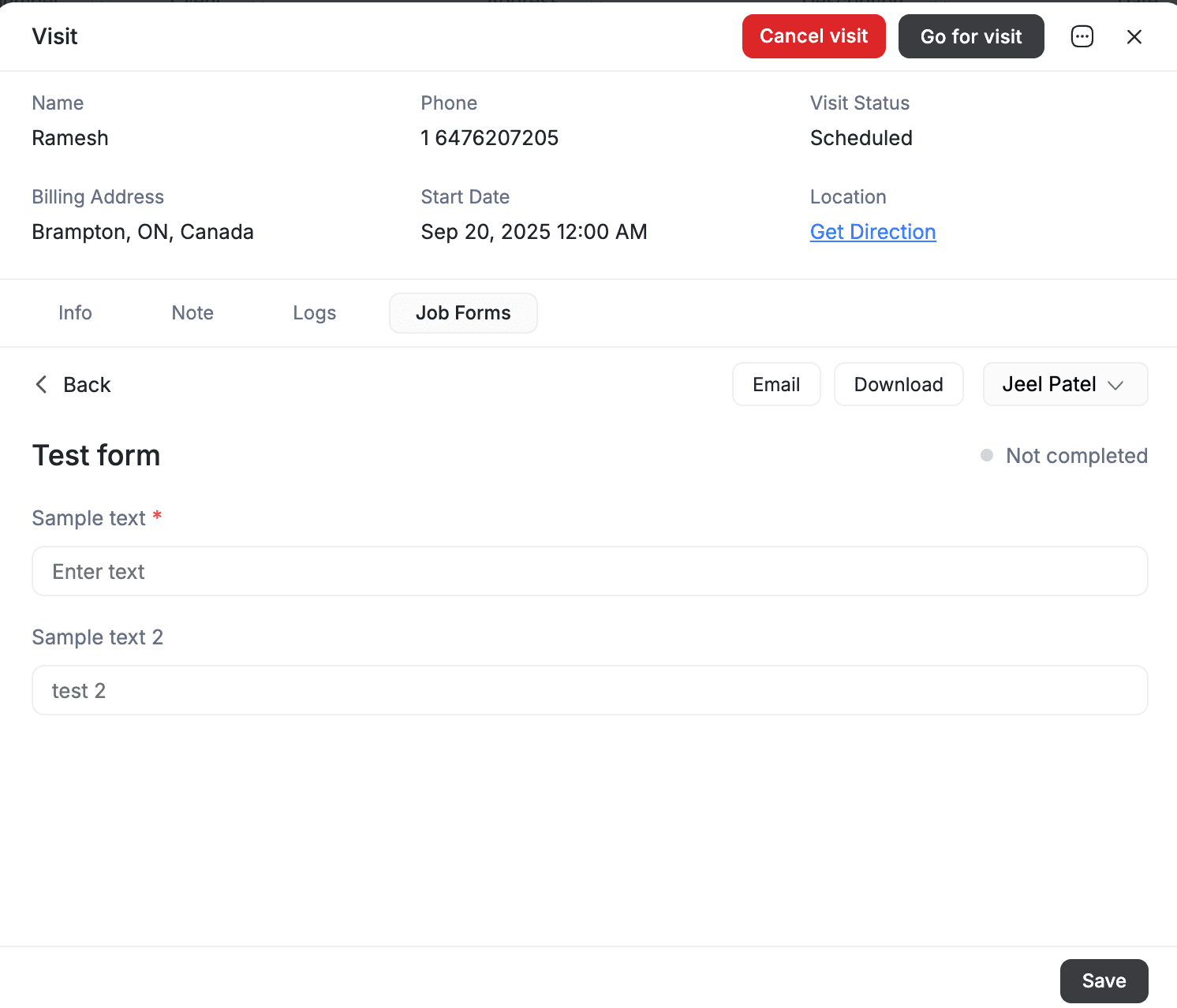Close the Visit dialog
Image resolution: width=1177 pixels, height=1008 pixels.
[1134, 36]
